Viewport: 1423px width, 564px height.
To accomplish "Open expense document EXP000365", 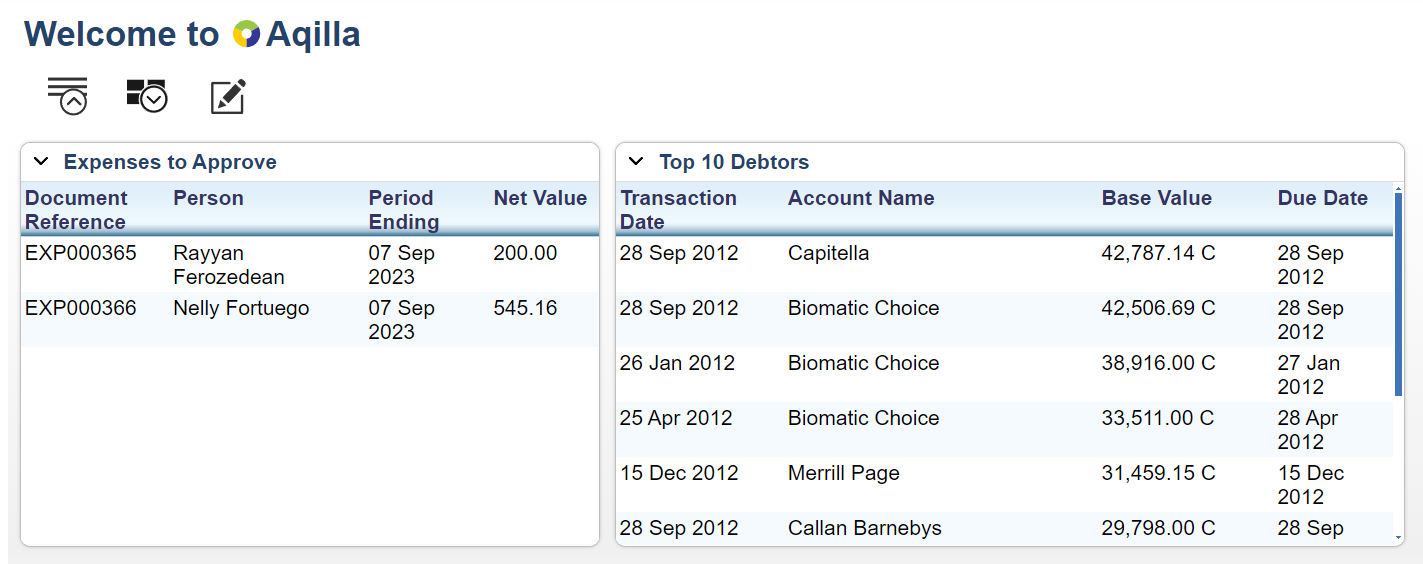I will coord(81,253).
